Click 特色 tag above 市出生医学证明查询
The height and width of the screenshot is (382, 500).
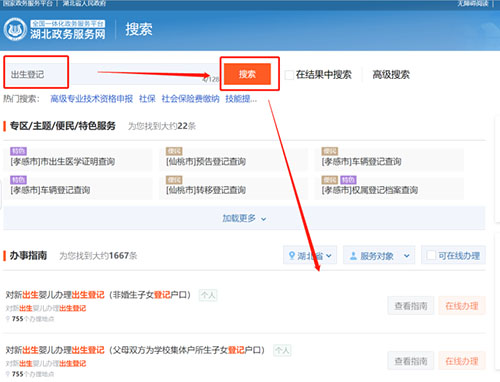(18, 151)
